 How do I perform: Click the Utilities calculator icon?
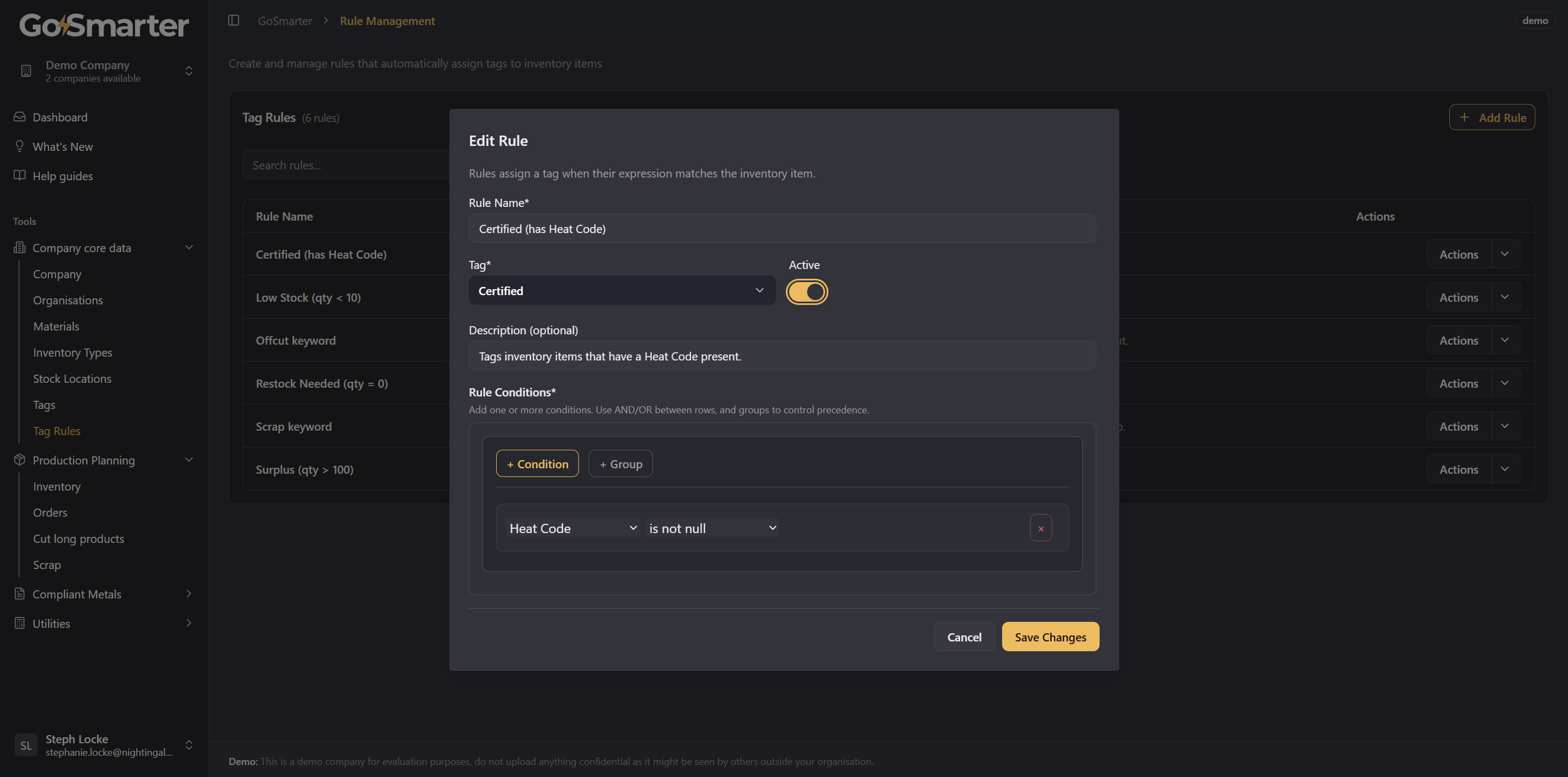[20, 623]
